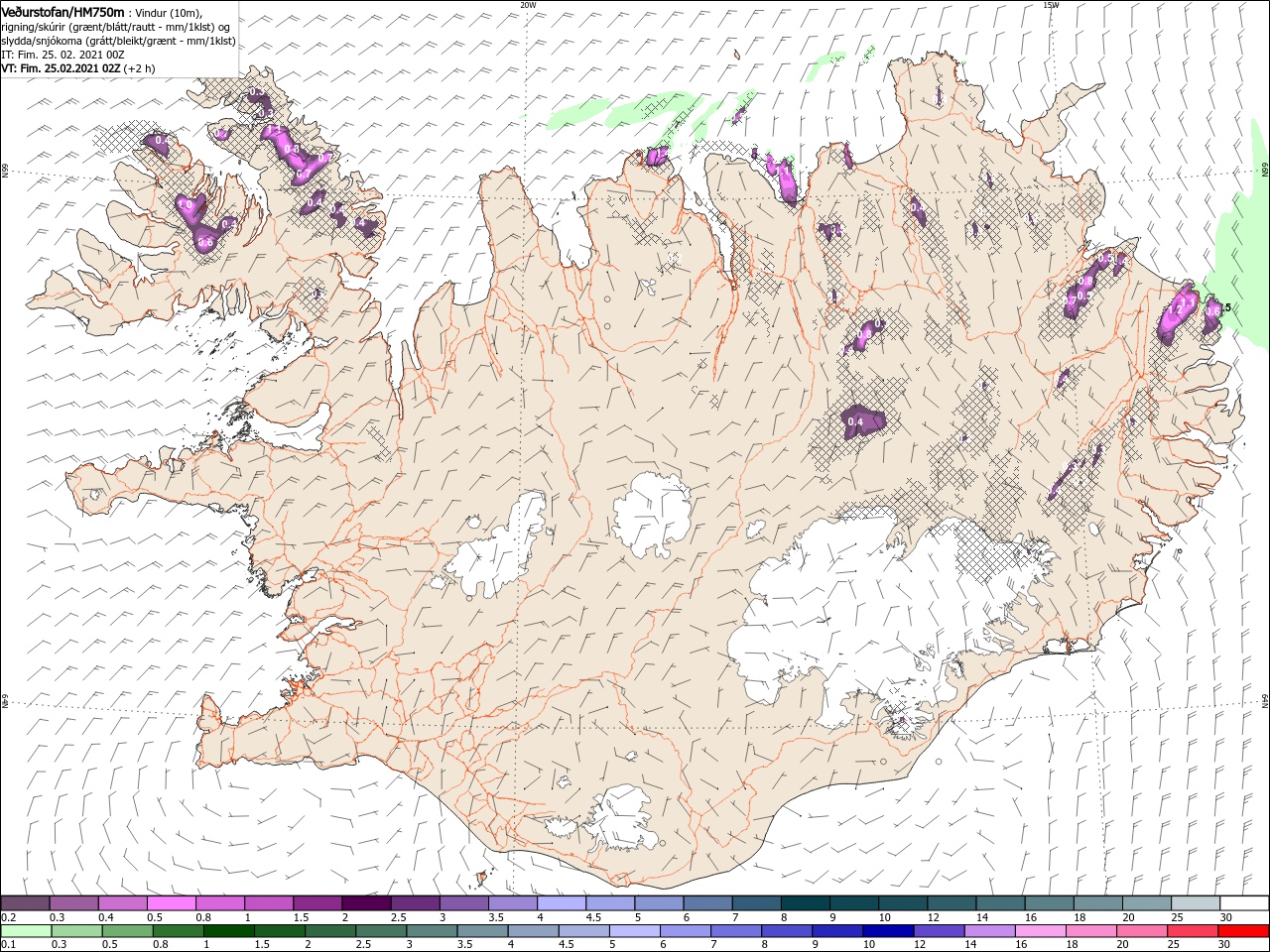The width and height of the screenshot is (1270, 952).
Task: Pick the grey-green rain swatch labeled 2.5
Action: pos(380,931)
